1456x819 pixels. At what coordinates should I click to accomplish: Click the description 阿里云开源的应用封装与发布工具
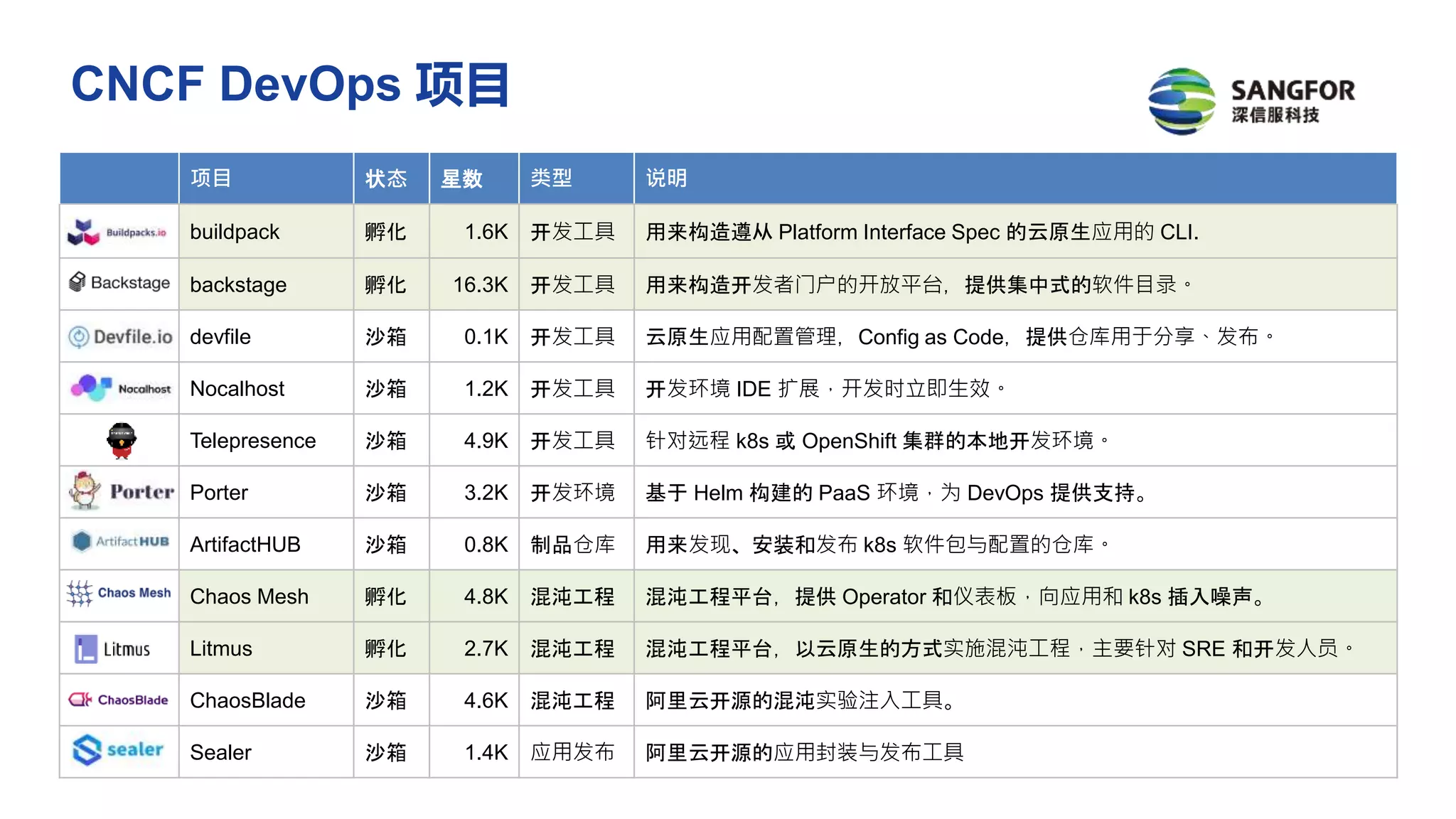(805, 752)
